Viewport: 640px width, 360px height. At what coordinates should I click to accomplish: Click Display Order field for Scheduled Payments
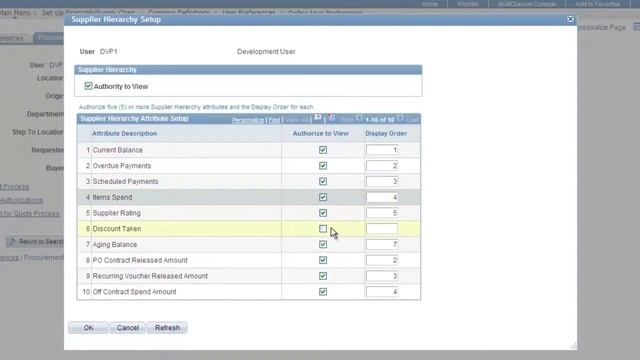(382, 181)
